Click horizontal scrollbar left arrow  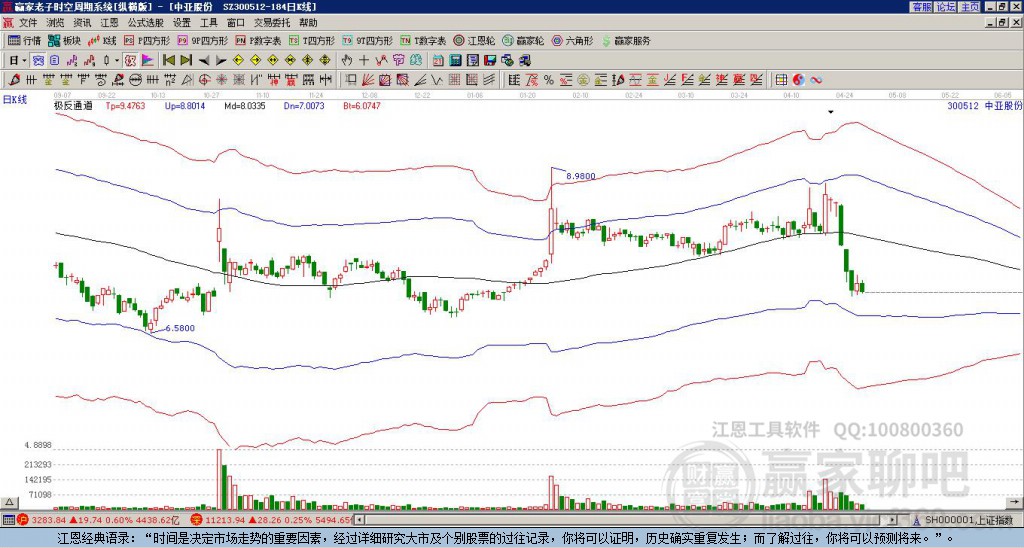(x=360, y=520)
